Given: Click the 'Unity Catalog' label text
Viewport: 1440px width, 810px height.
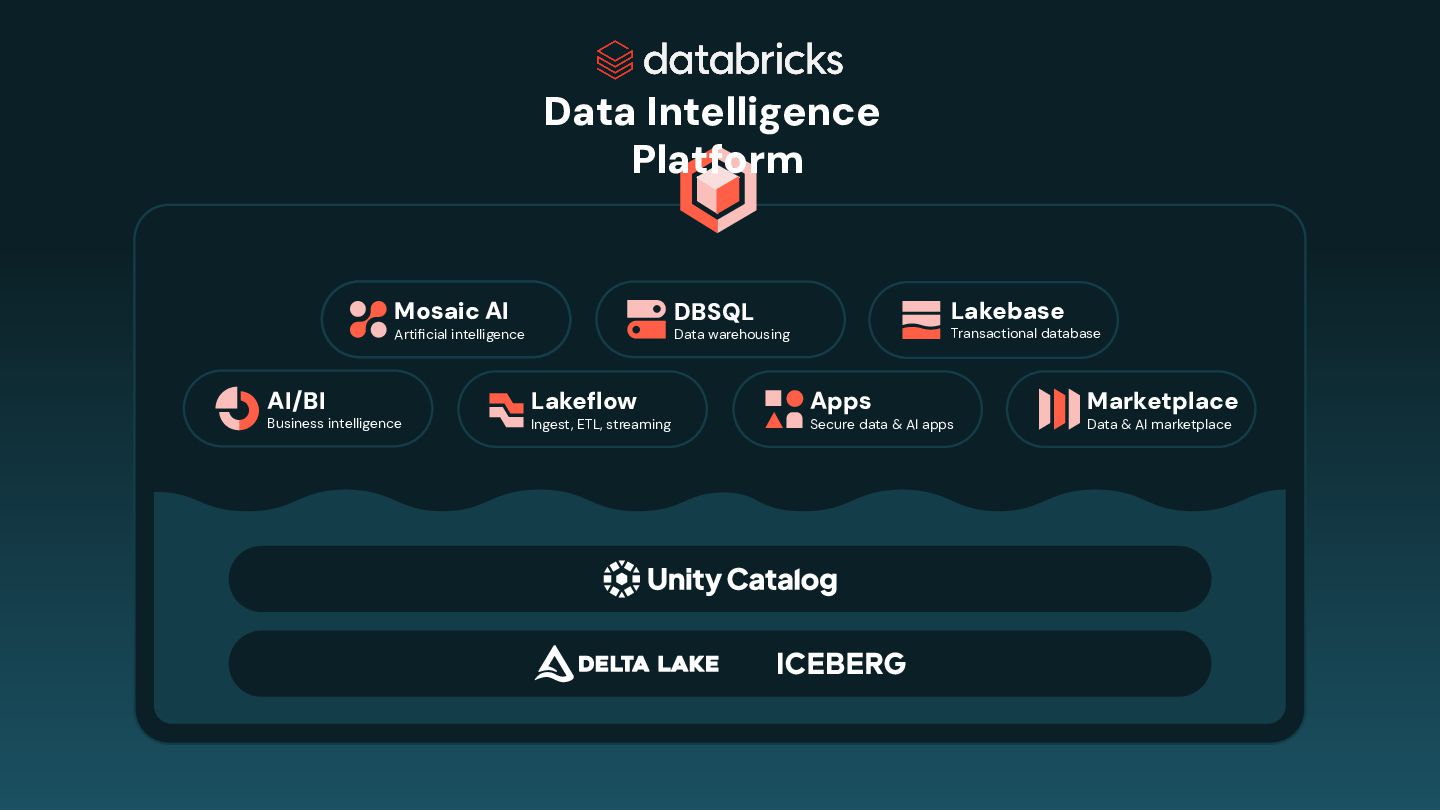Looking at the screenshot, I should pos(742,580).
